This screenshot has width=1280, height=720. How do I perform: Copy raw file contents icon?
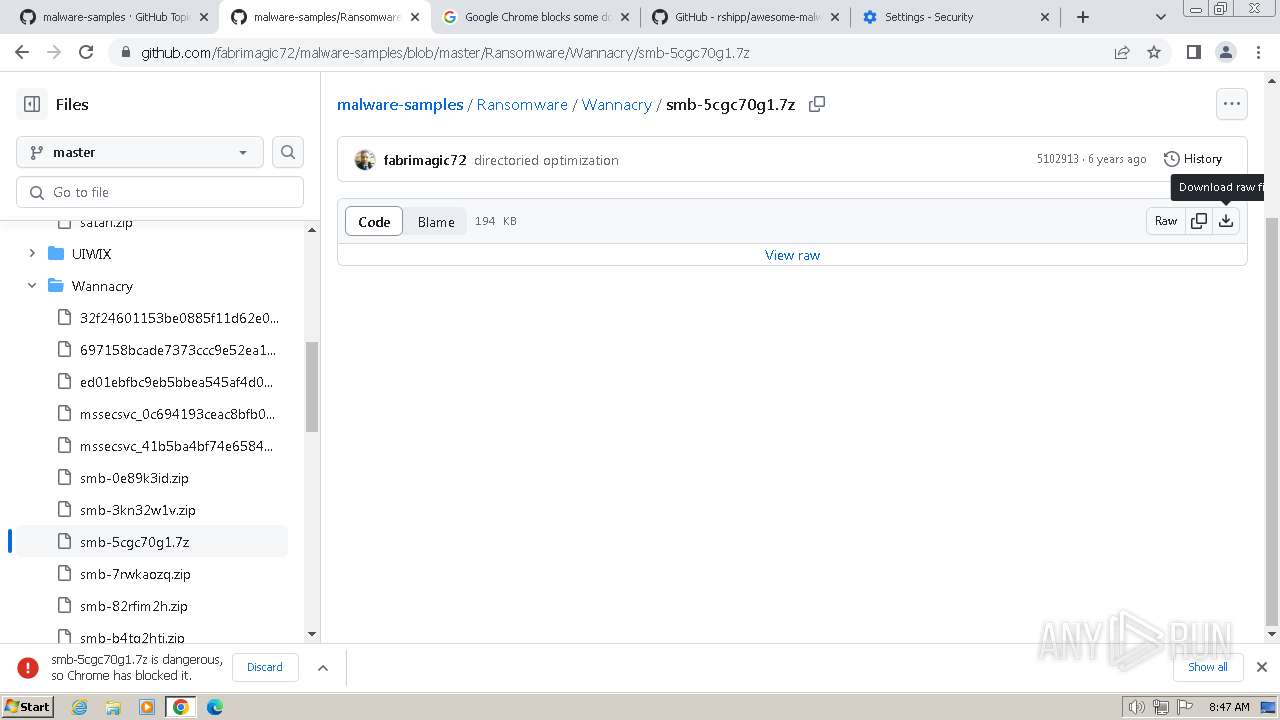tap(1199, 221)
